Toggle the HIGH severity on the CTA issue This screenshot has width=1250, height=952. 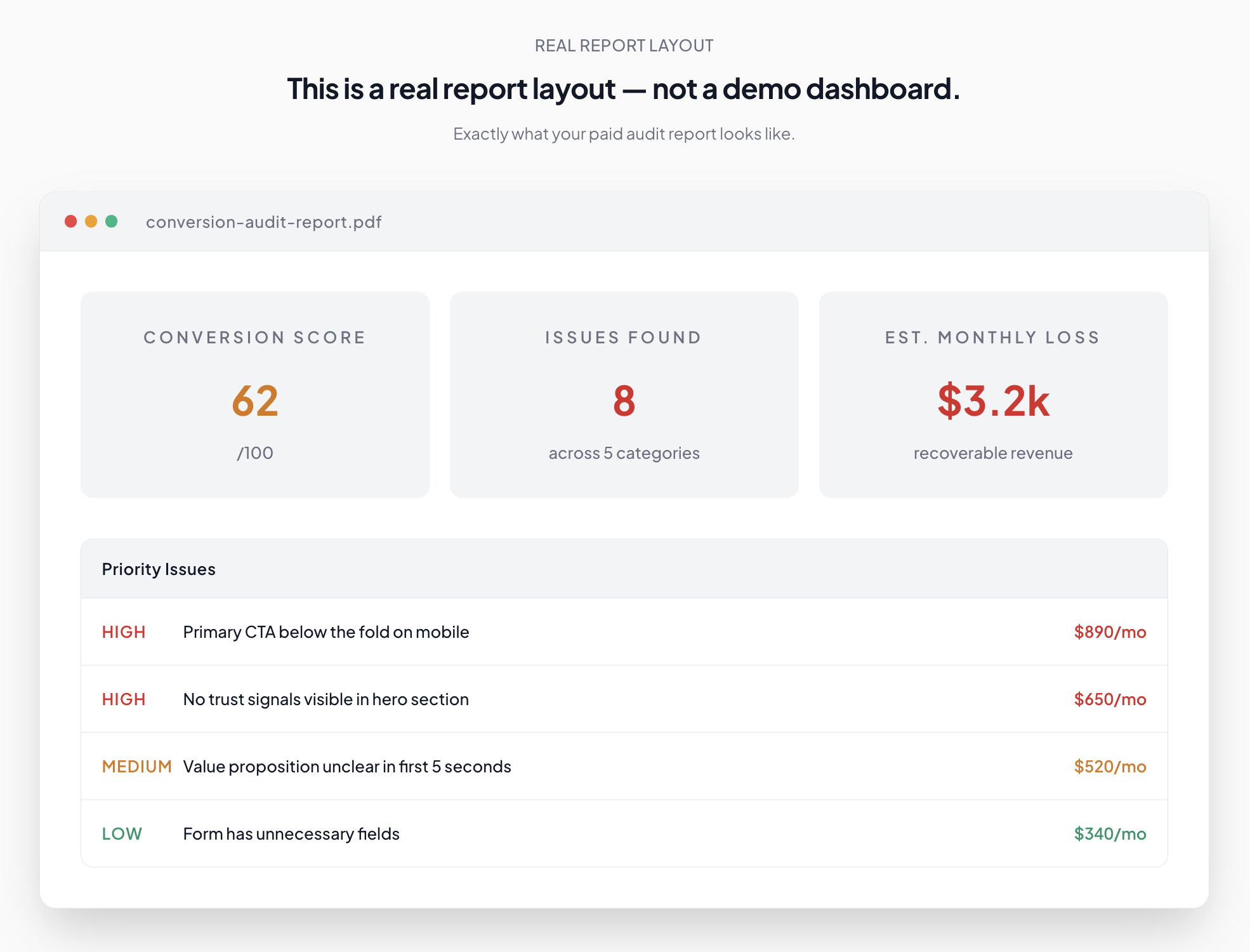click(123, 632)
